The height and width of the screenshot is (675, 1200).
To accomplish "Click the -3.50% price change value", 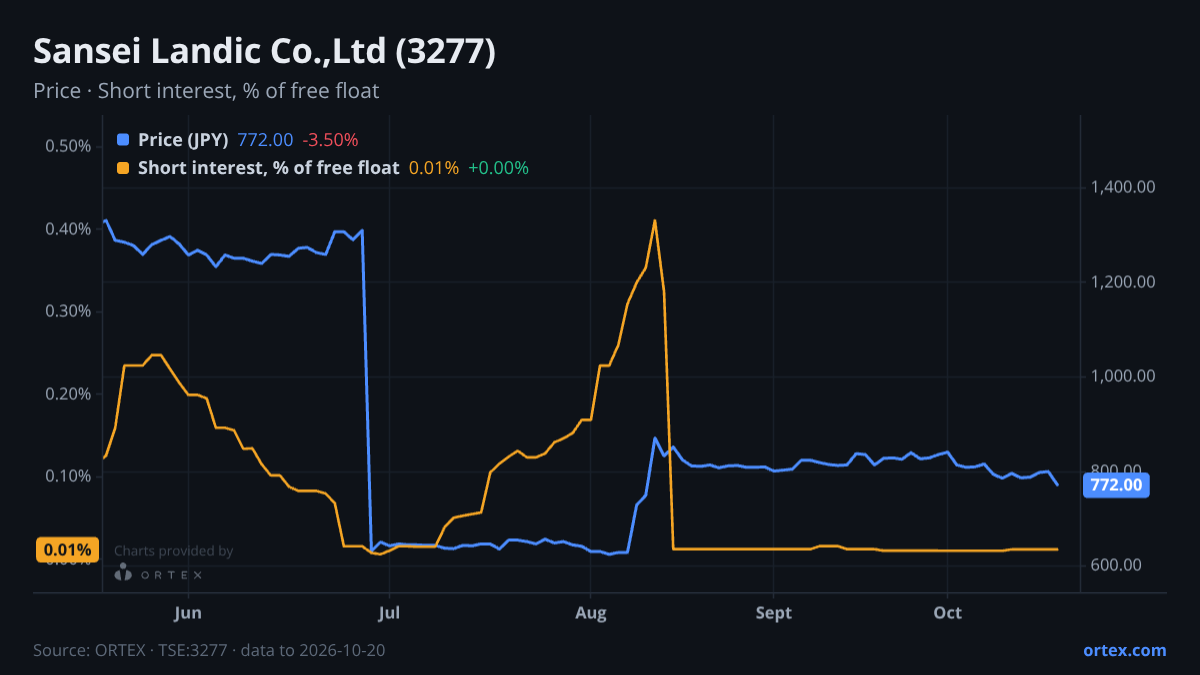I will point(330,140).
